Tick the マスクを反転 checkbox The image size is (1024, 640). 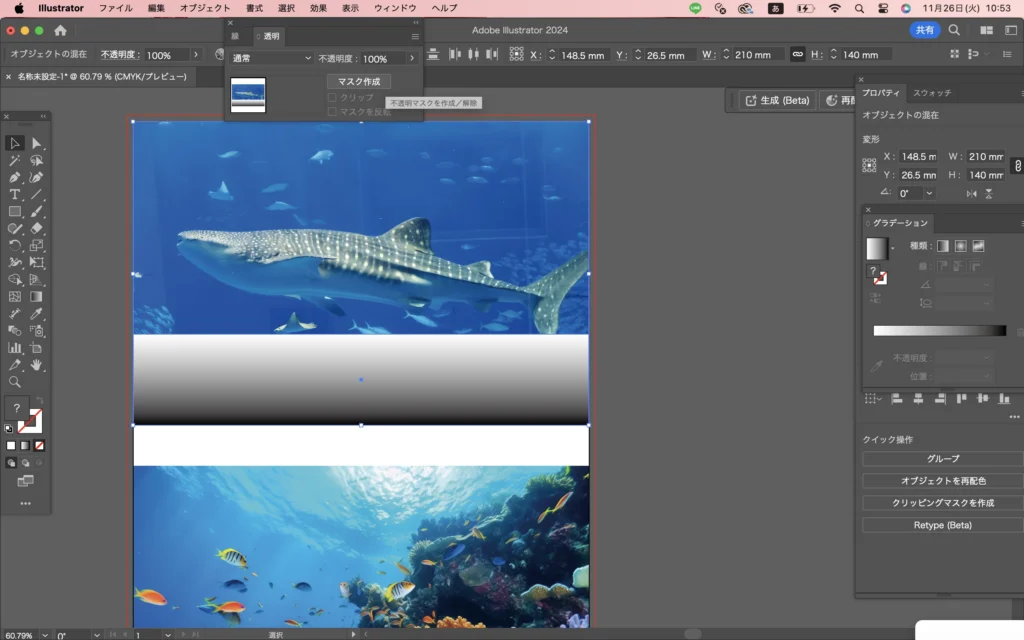tap(332, 112)
